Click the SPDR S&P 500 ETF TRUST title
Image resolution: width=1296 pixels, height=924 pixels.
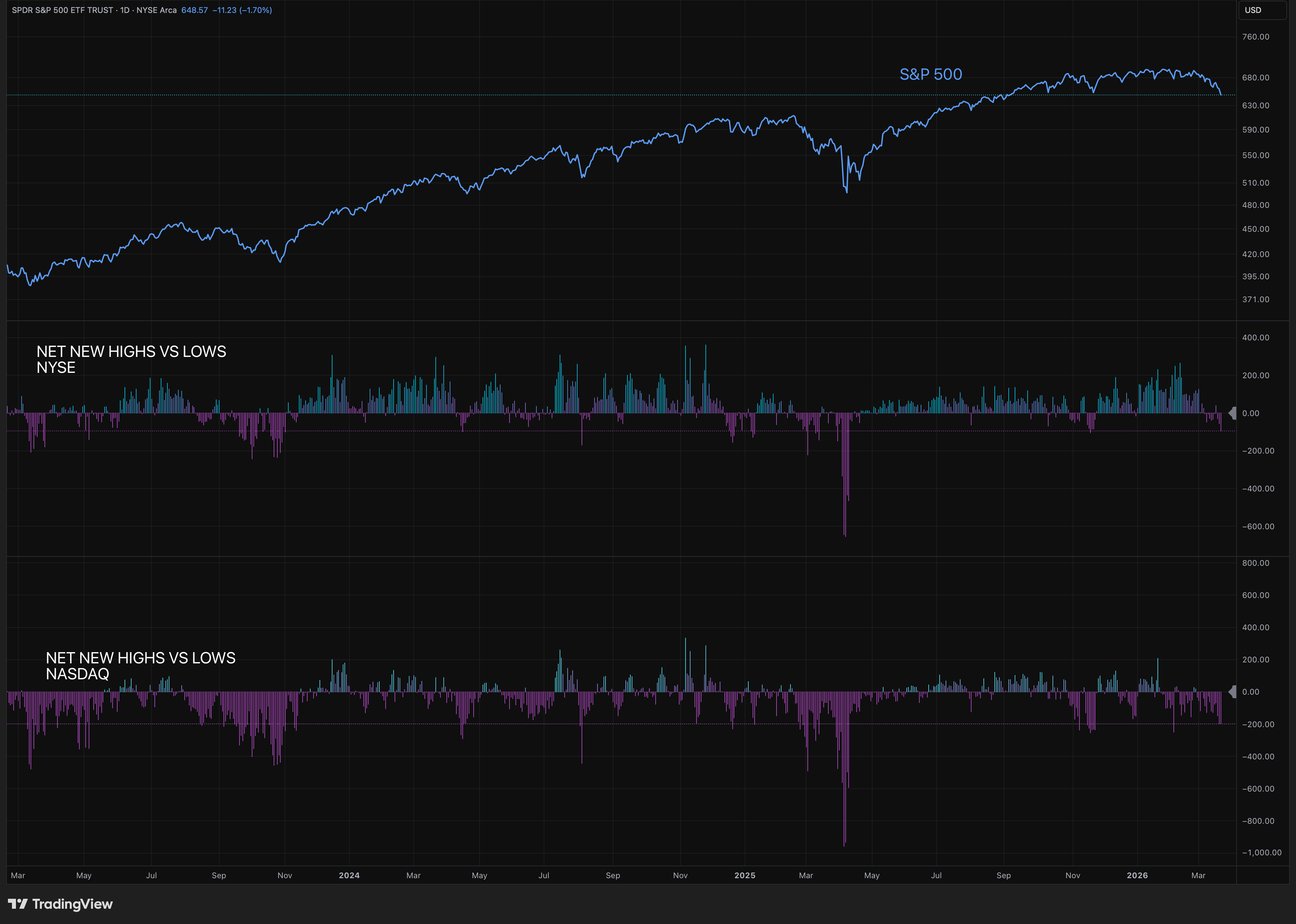click(x=63, y=10)
